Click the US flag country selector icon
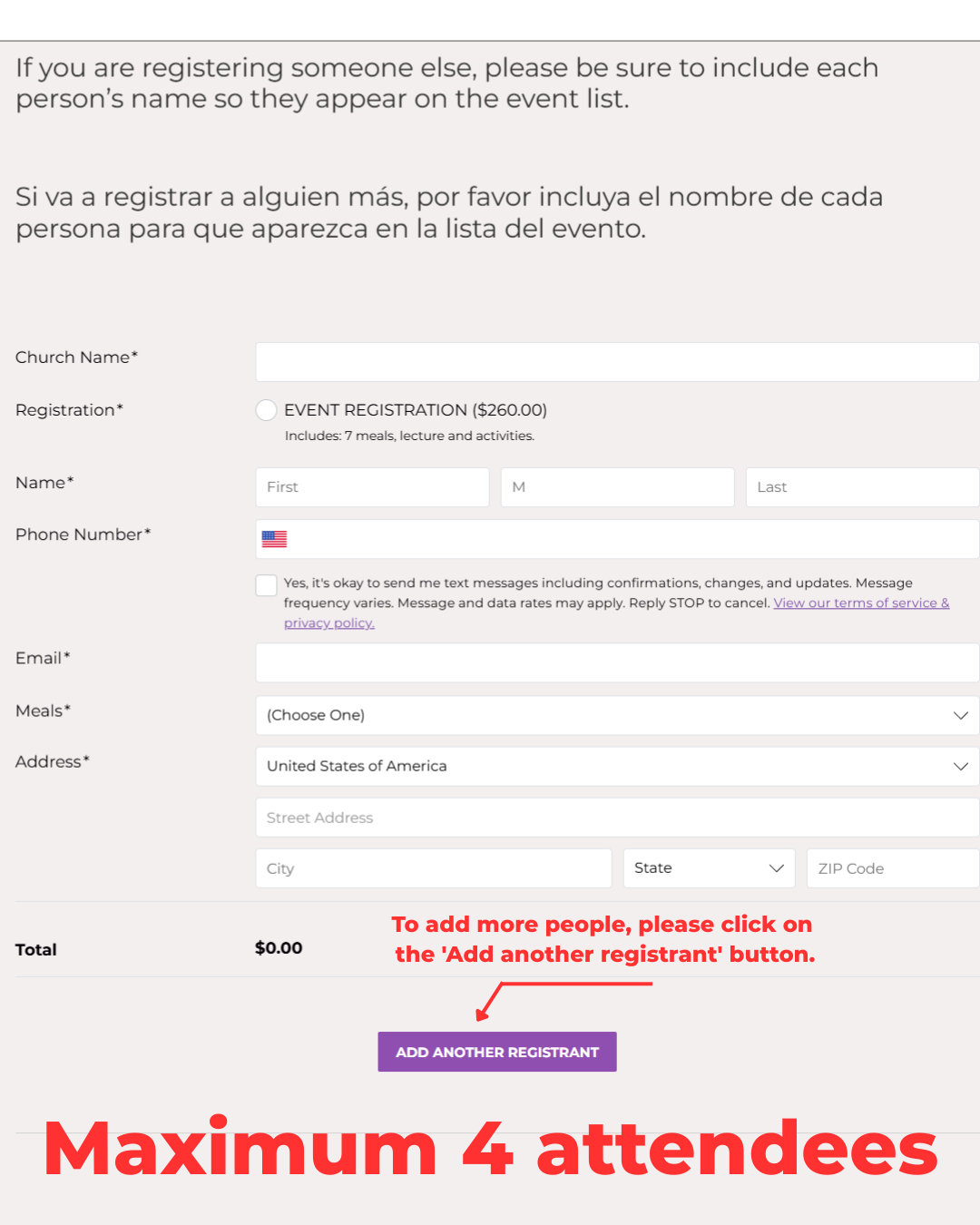980x1225 pixels. [x=274, y=539]
